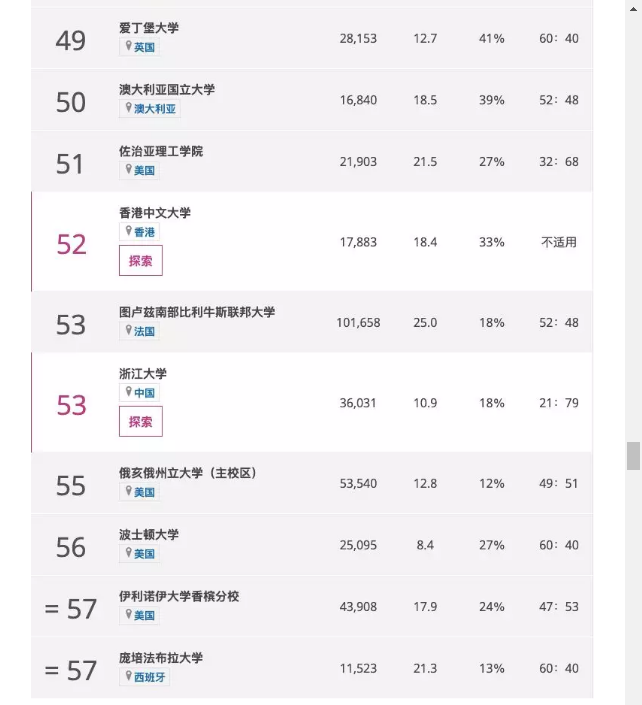The width and height of the screenshot is (642, 705).
Task: Click the pin icon under 波士顿大学
Action: (x=129, y=553)
